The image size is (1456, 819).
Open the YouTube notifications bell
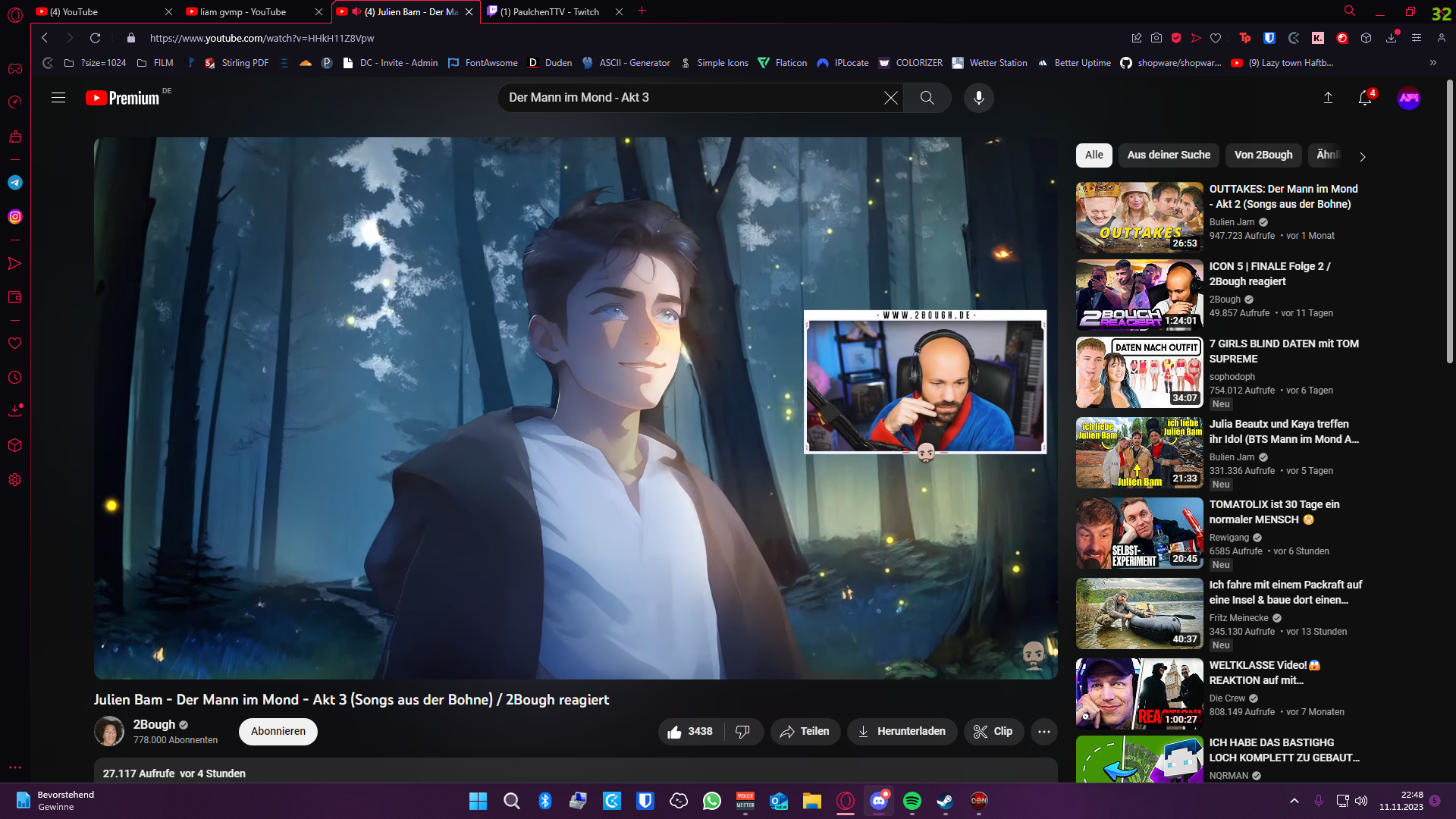pos(1364,98)
